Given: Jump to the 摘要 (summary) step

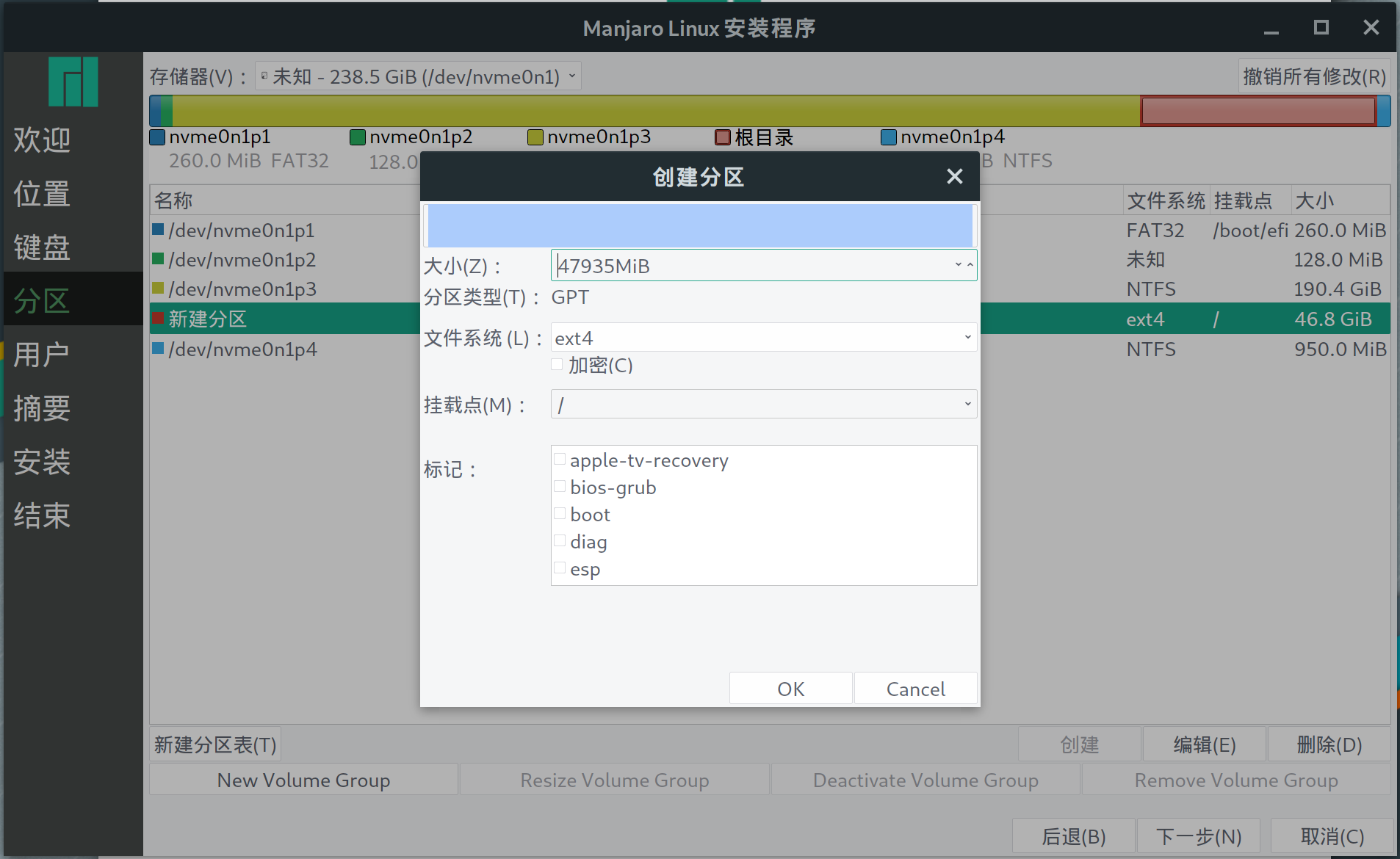Looking at the screenshot, I should (x=40, y=407).
